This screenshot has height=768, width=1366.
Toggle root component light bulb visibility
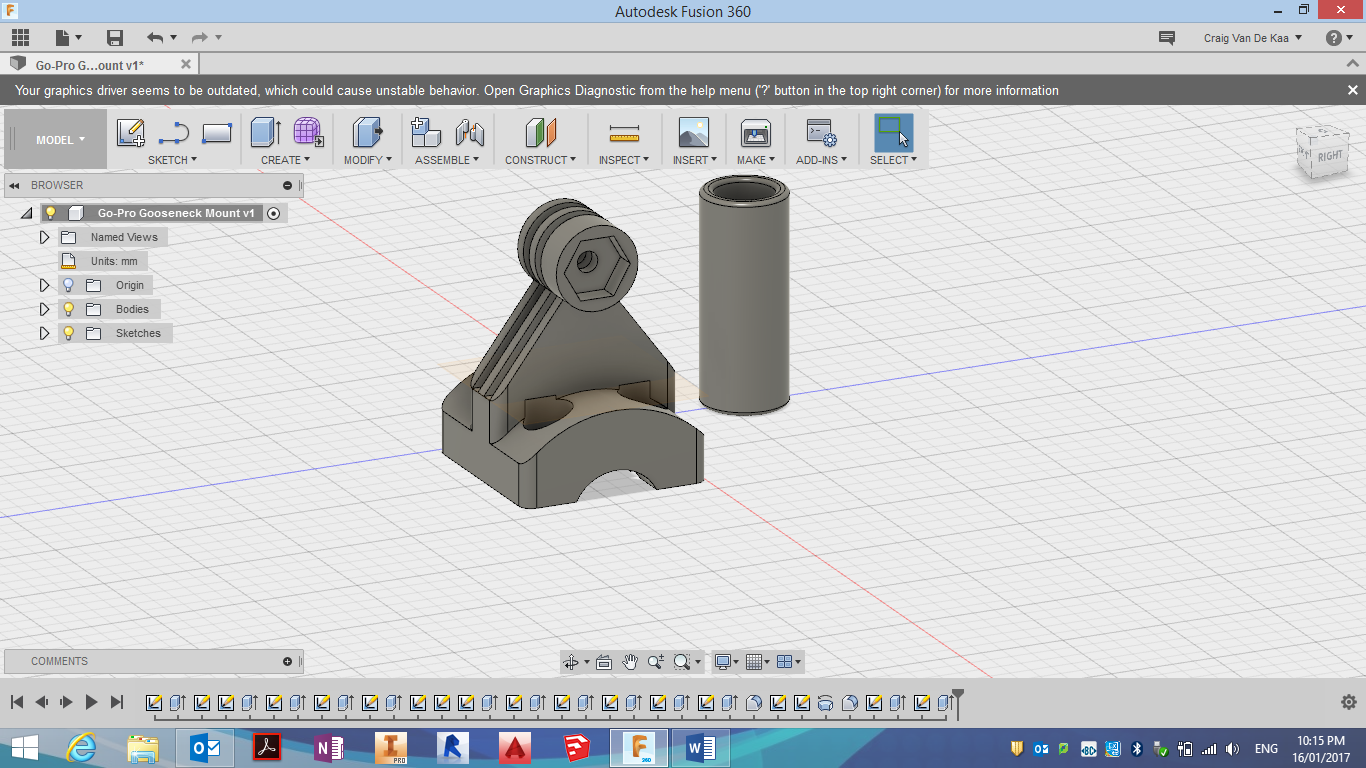tap(51, 213)
